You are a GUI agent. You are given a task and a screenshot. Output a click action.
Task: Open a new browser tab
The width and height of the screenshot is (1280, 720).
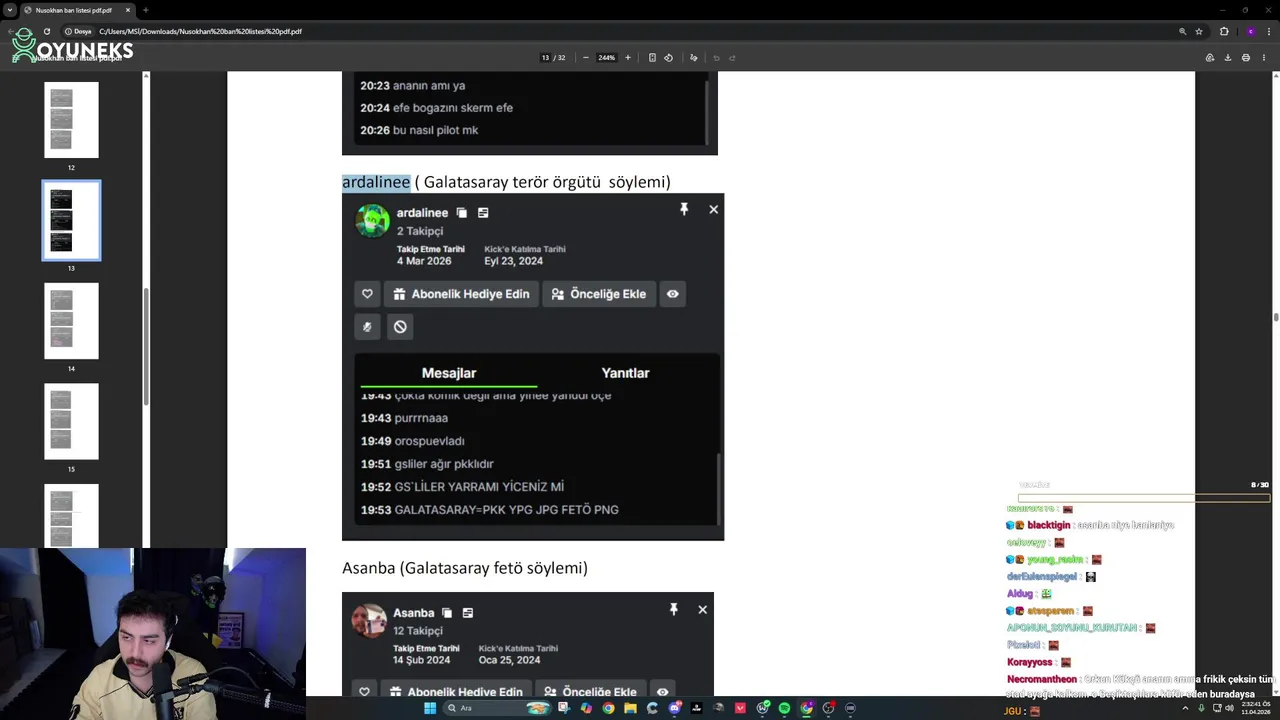coord(145,10)
